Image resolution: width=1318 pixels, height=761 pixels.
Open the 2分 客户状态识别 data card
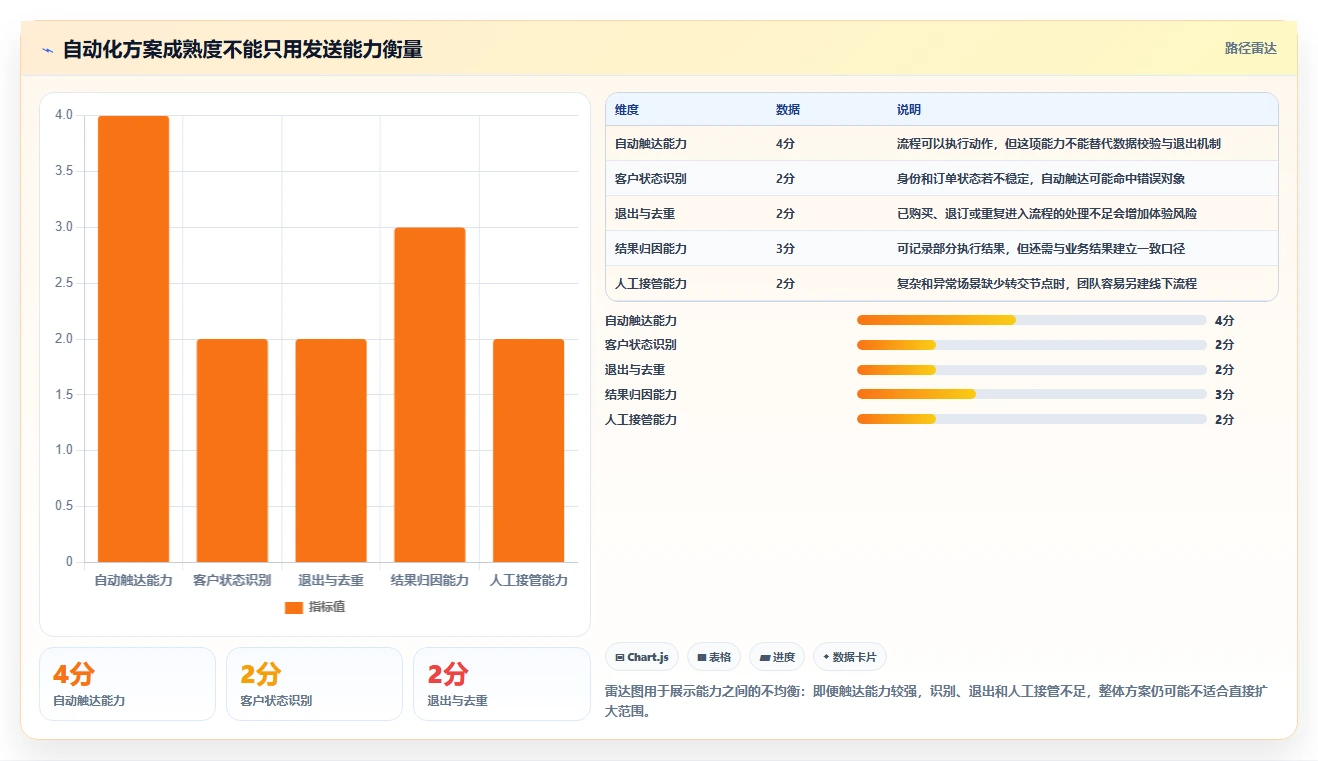tap(314, 684)
